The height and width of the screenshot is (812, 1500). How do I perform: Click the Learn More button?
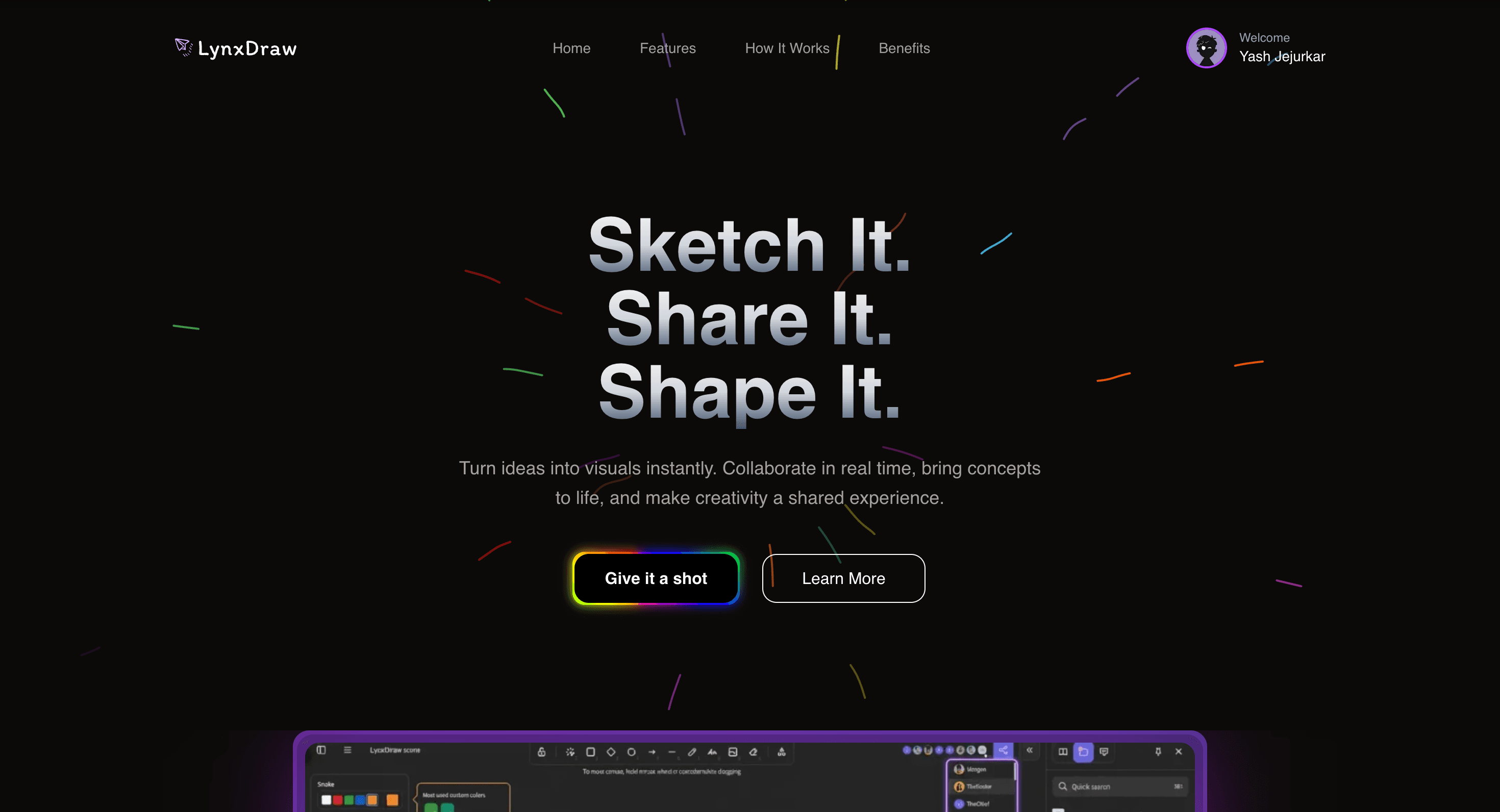[843, 578]
